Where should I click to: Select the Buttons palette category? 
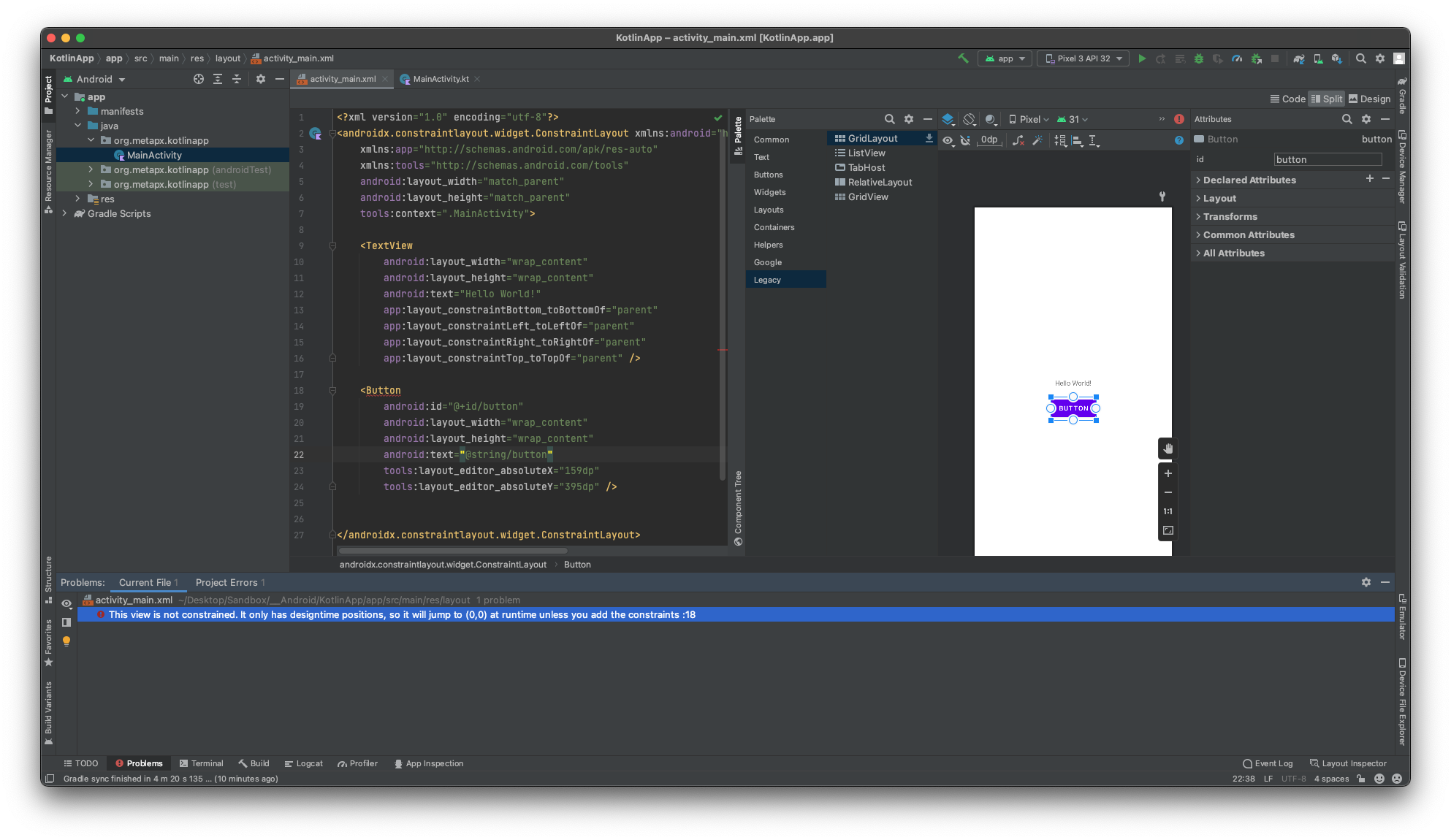[x=768, y=175]
